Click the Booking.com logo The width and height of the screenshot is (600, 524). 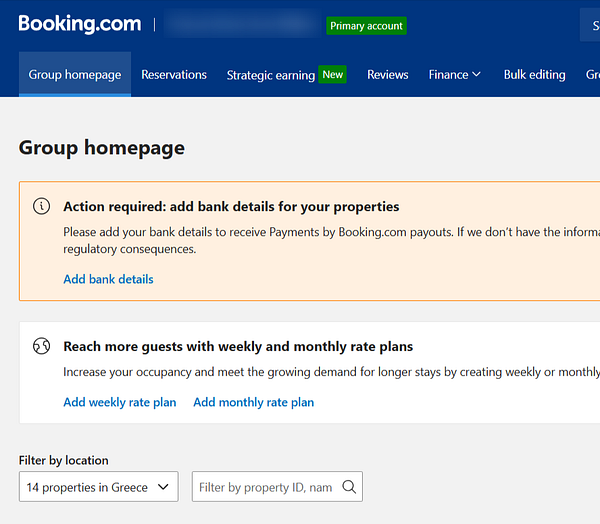(80, 24)
